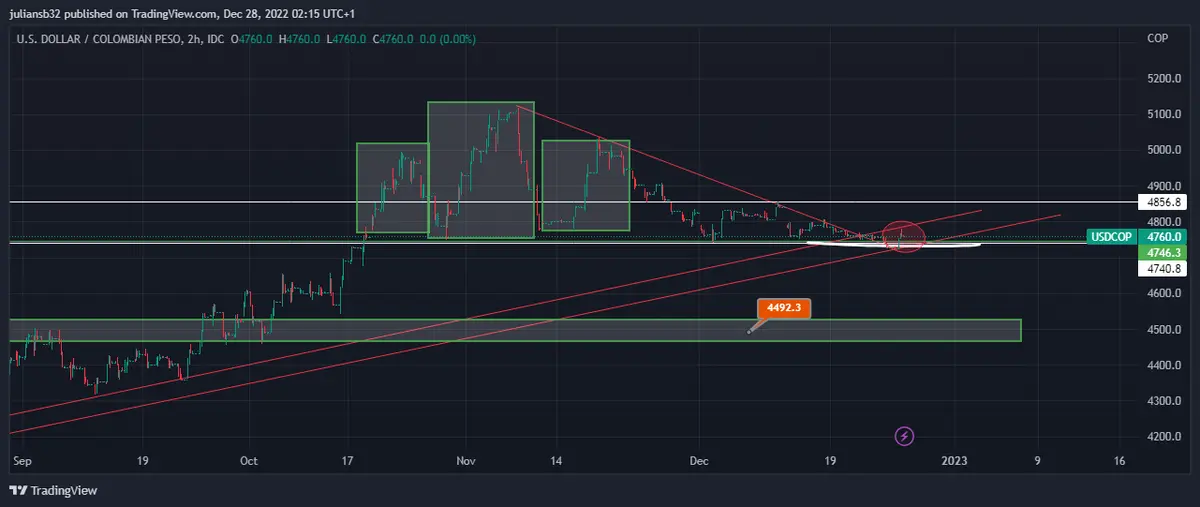
Task: Click the Nov label on time axis
Action: point(464,461)
